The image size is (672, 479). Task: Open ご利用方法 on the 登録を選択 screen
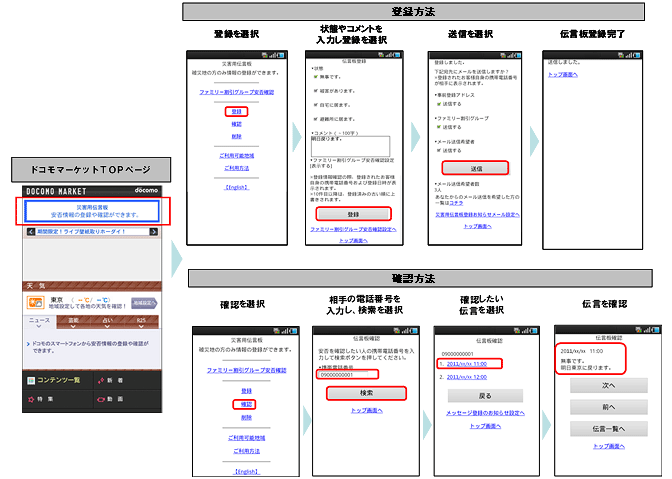click(237, 168)
